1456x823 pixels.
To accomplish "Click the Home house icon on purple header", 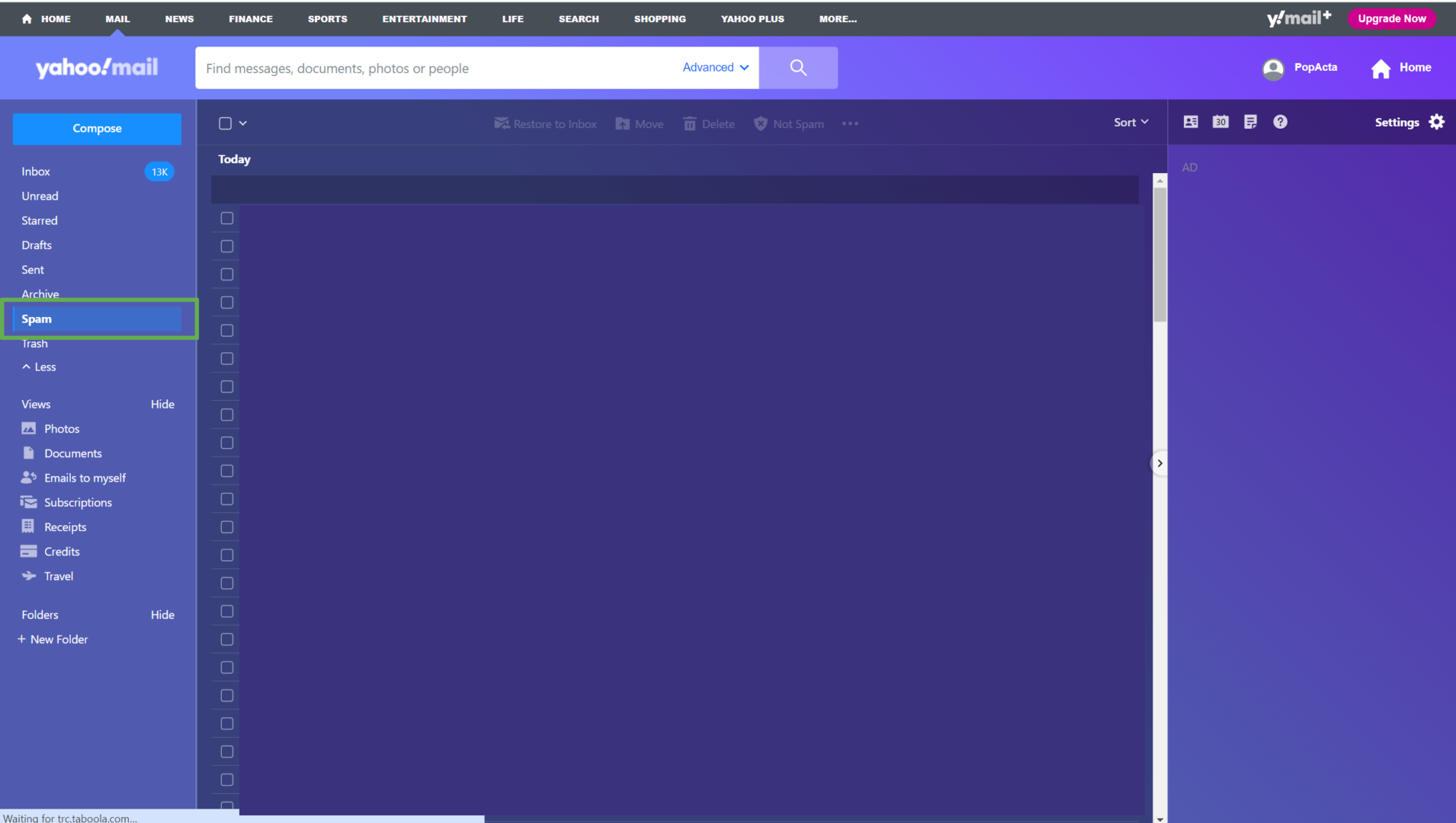I will 1381,69.
